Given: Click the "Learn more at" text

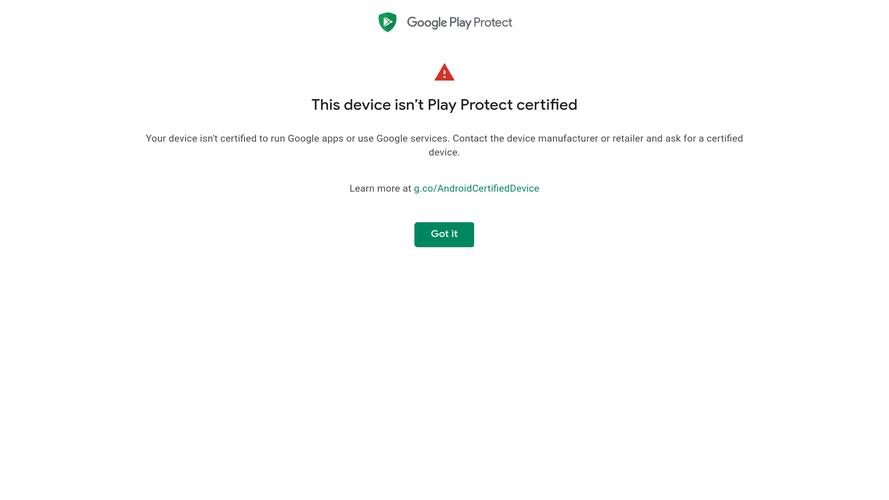Looking at the screenshot, I should (380, 188).
